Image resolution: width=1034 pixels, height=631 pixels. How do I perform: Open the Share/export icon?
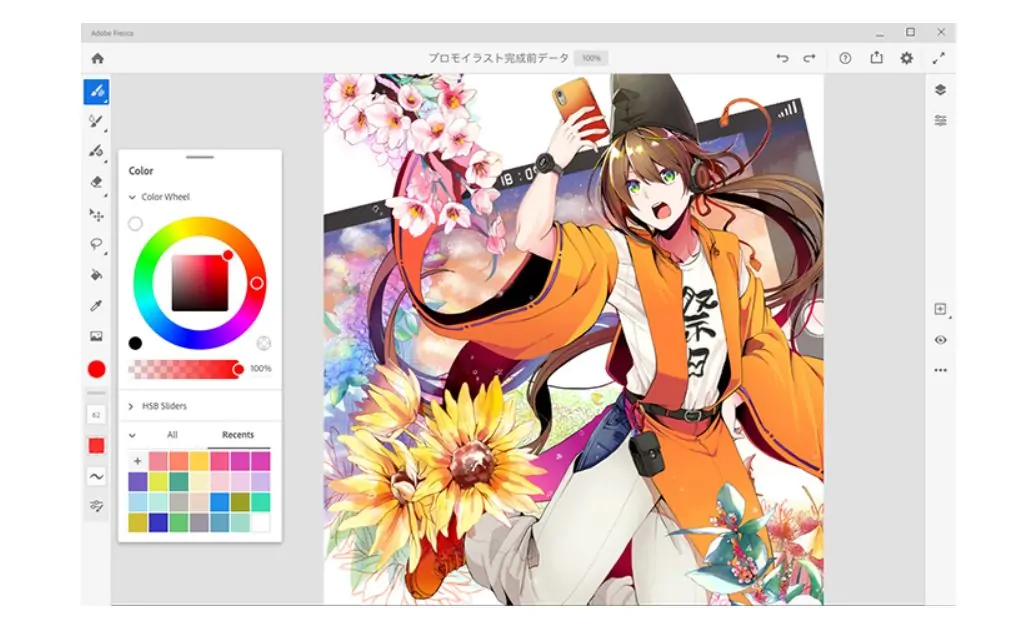tap(876, 59)
